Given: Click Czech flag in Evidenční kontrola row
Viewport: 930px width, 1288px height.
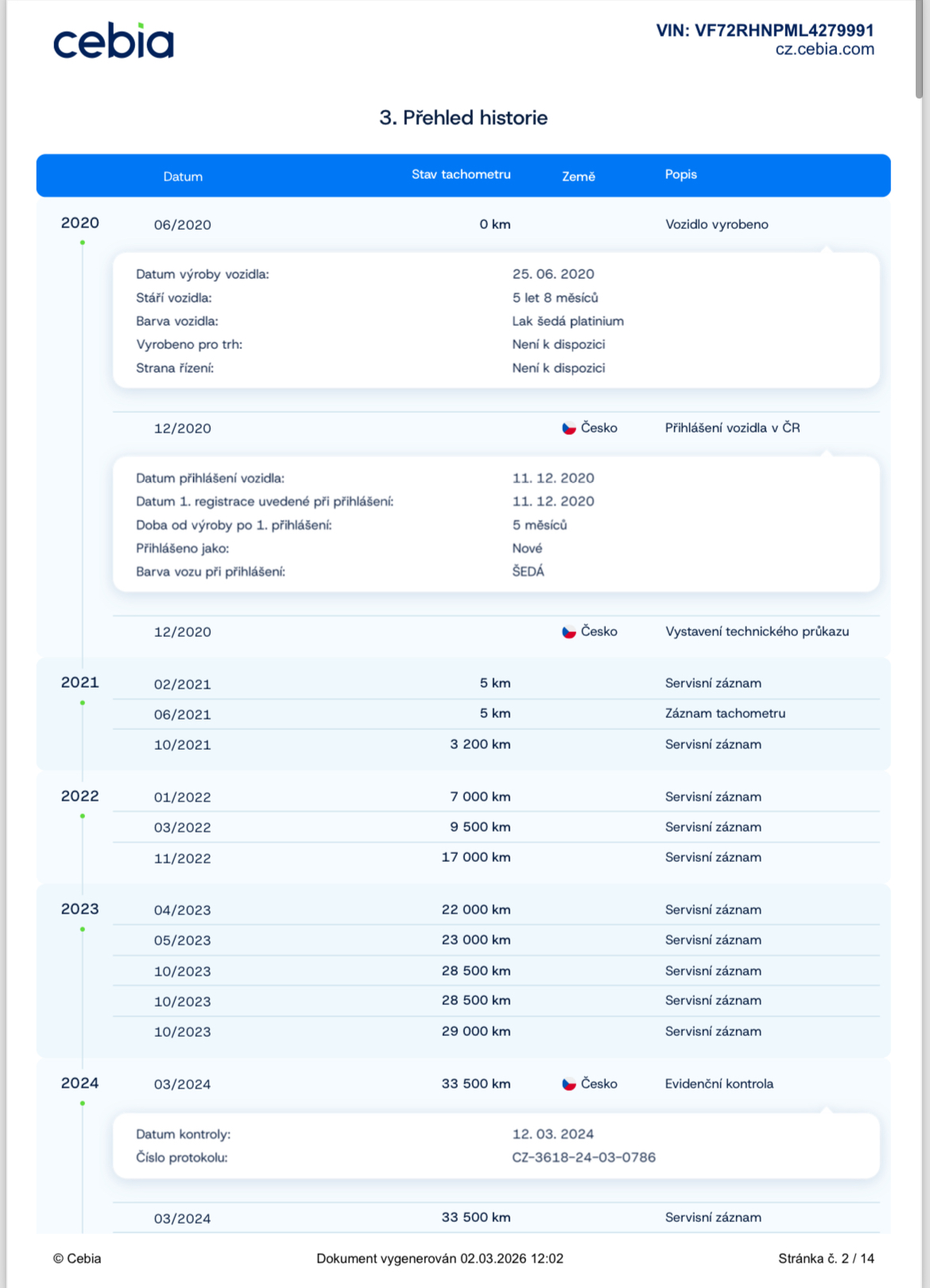Looking at the screenshot, I should [569, 1084].
